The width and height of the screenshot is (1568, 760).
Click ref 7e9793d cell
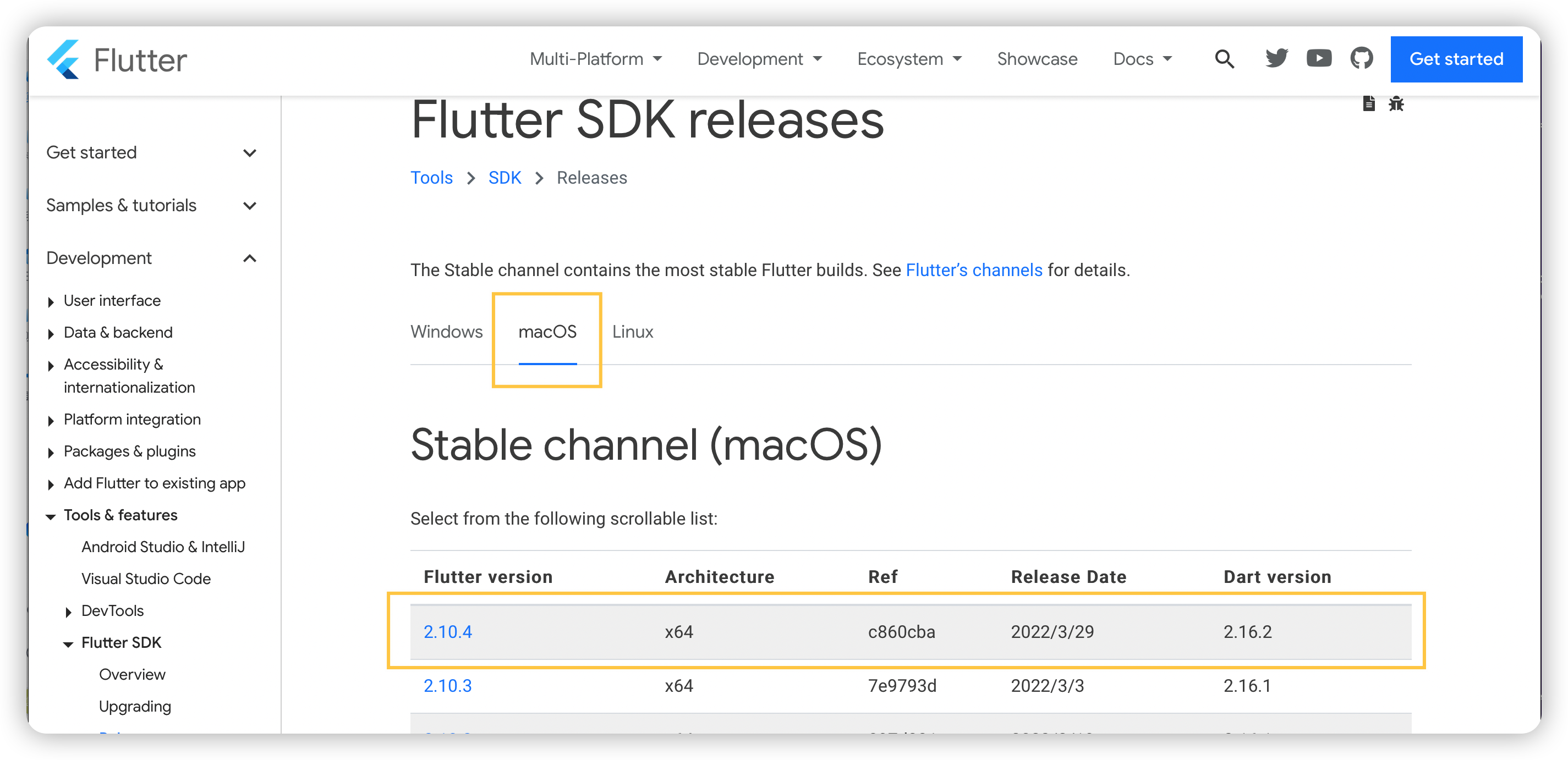tap(902, 685)
